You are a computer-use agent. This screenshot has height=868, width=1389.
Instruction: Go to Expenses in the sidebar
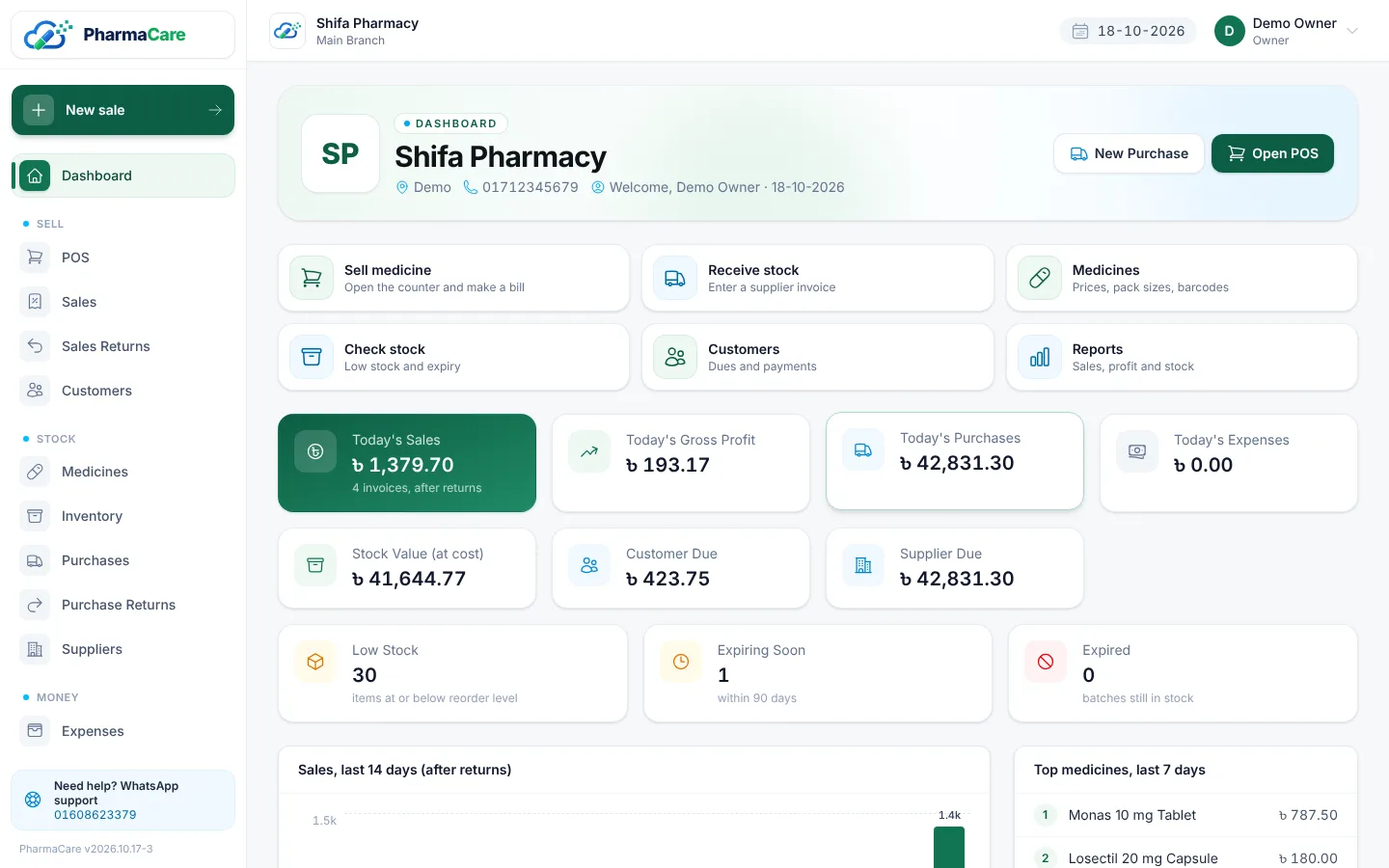click(123, 731)
